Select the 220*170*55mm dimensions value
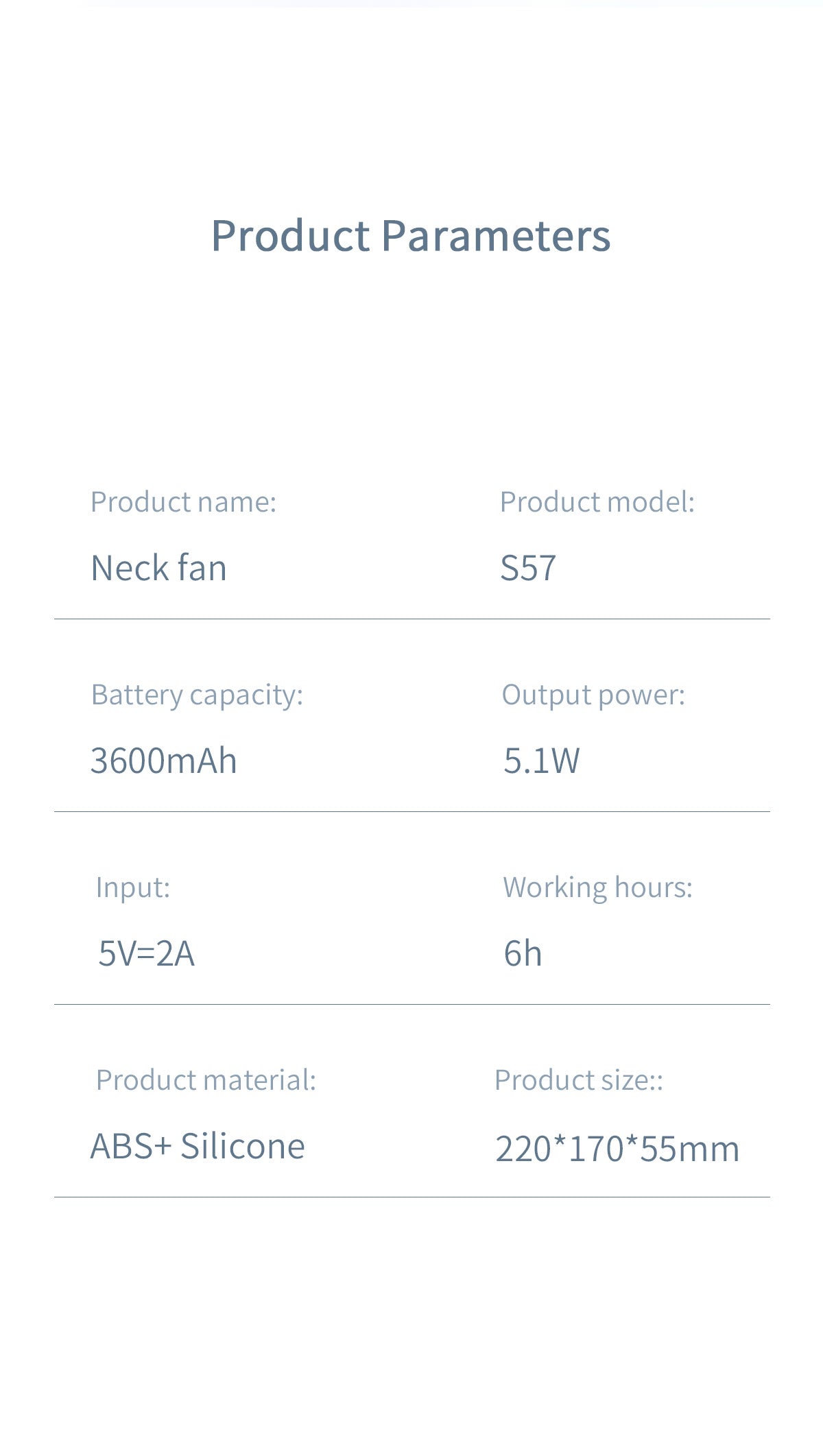823x1456 pixels. point(617,1149)
